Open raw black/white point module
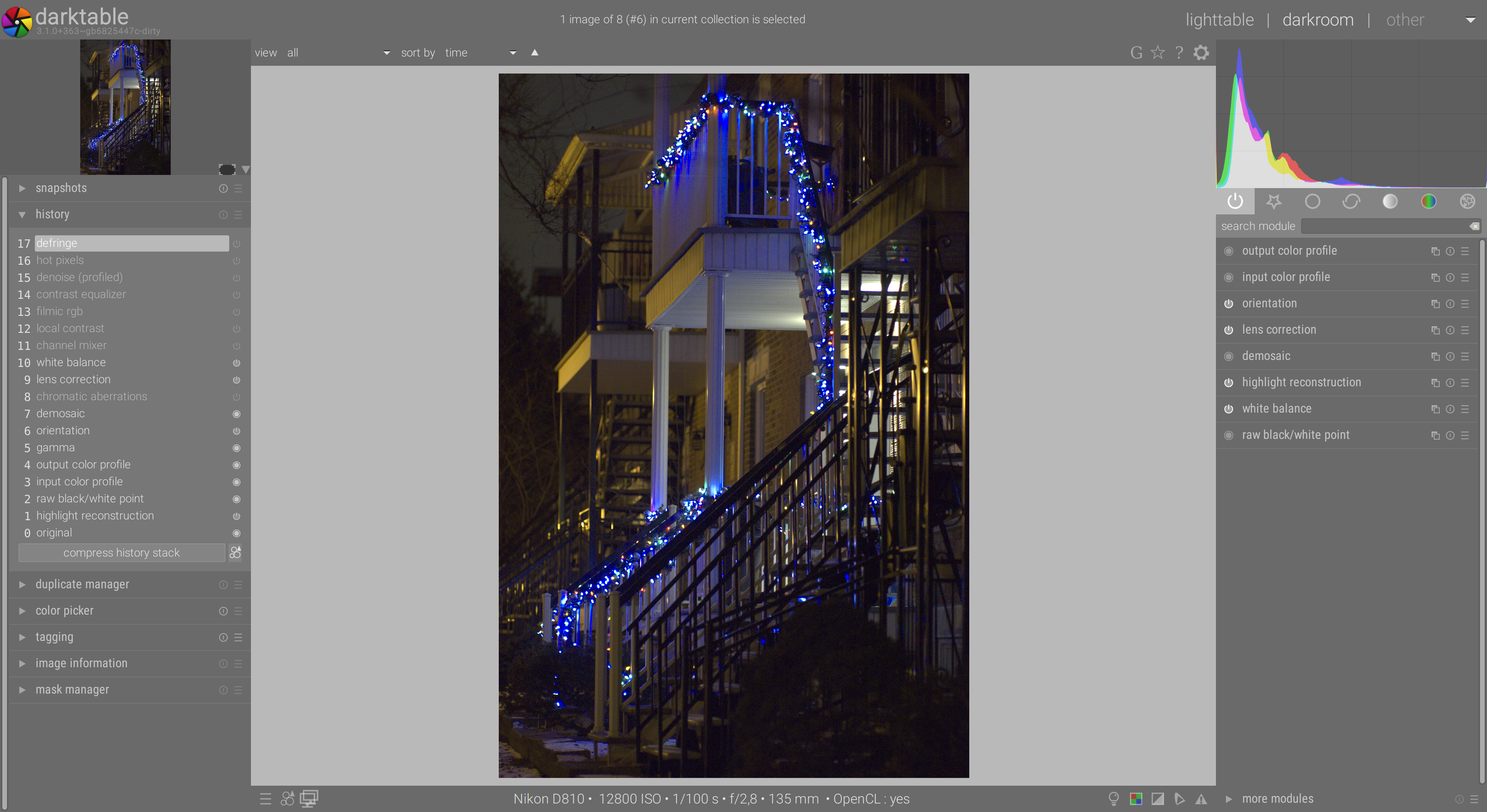Image resolution: width=1487 pixels, height=812 pixels. (1295, 435)
